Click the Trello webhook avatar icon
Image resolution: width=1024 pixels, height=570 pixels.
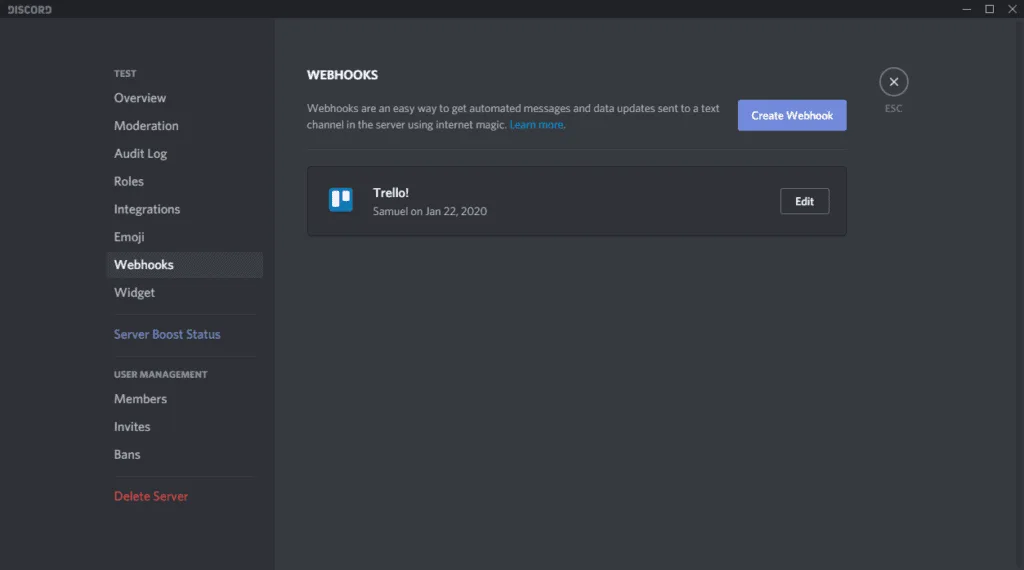coord(340,200)
